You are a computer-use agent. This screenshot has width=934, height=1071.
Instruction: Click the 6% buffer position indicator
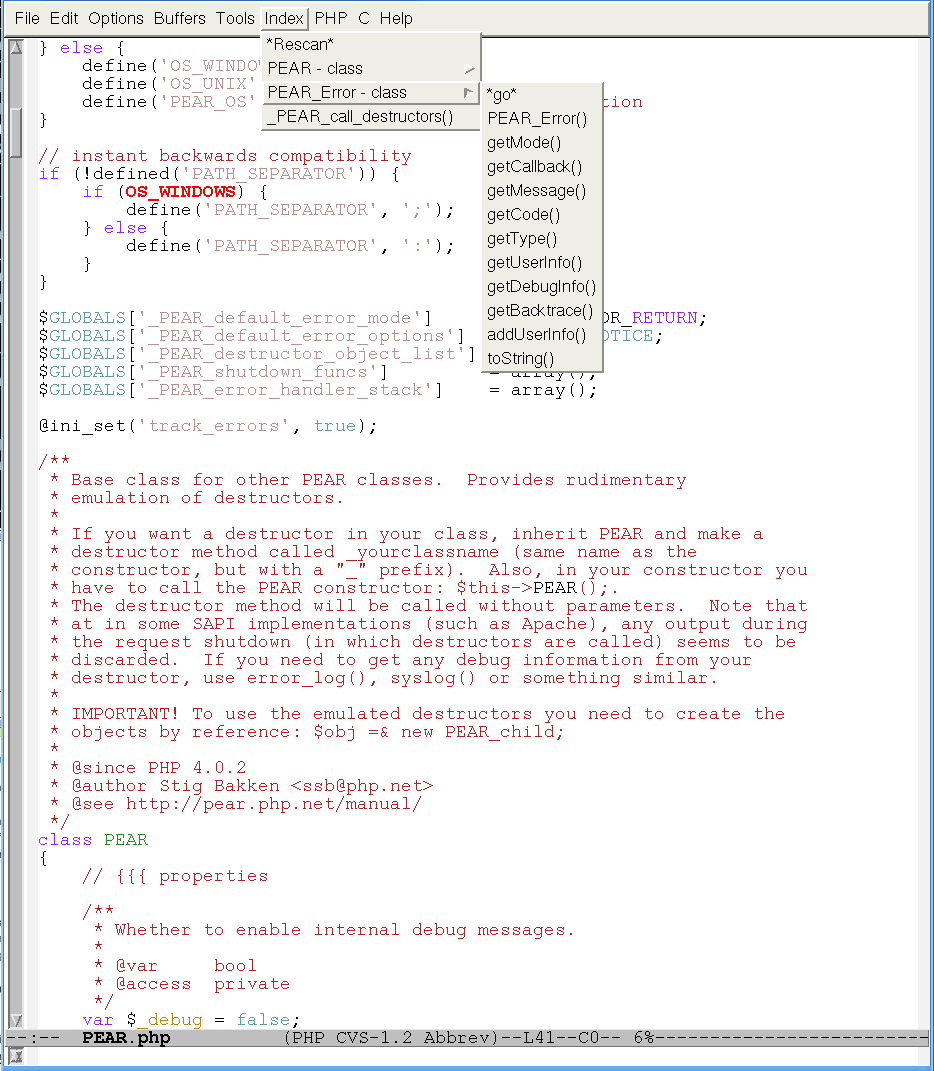pyautogui.click(x=644, y=1038)
